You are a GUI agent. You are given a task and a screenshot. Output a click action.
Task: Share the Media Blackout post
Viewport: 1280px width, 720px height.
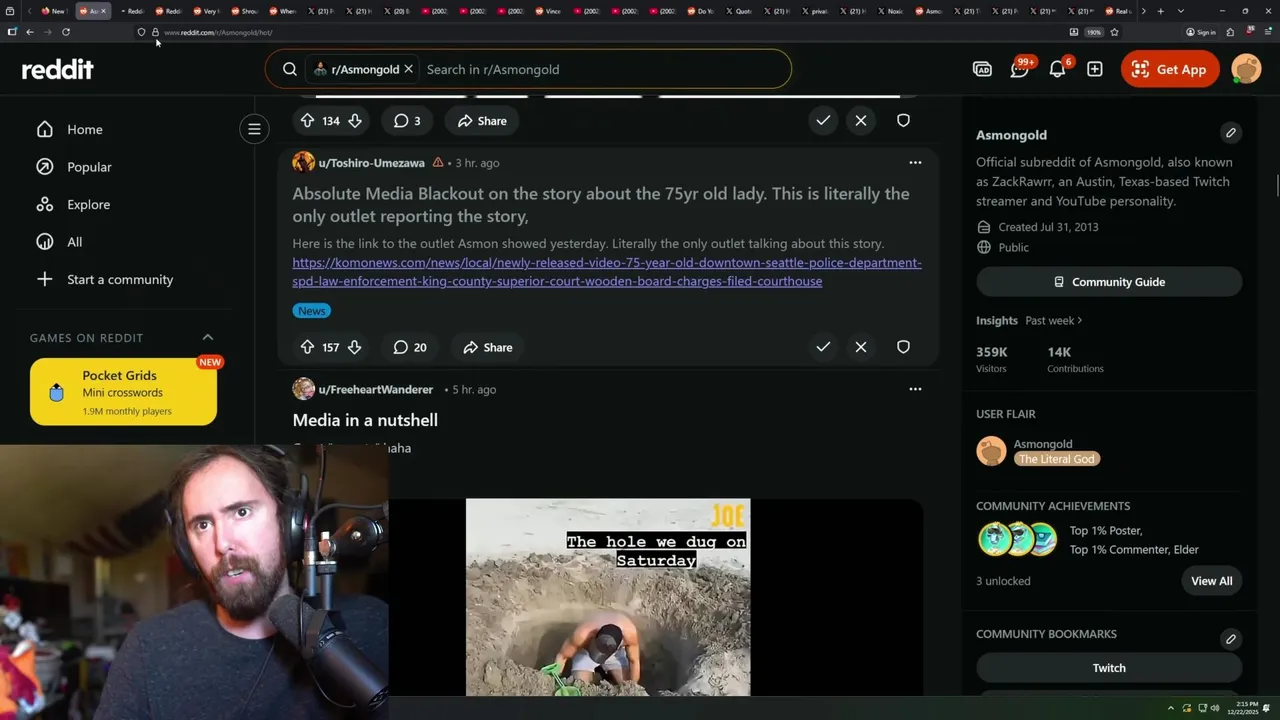[487, 347]
